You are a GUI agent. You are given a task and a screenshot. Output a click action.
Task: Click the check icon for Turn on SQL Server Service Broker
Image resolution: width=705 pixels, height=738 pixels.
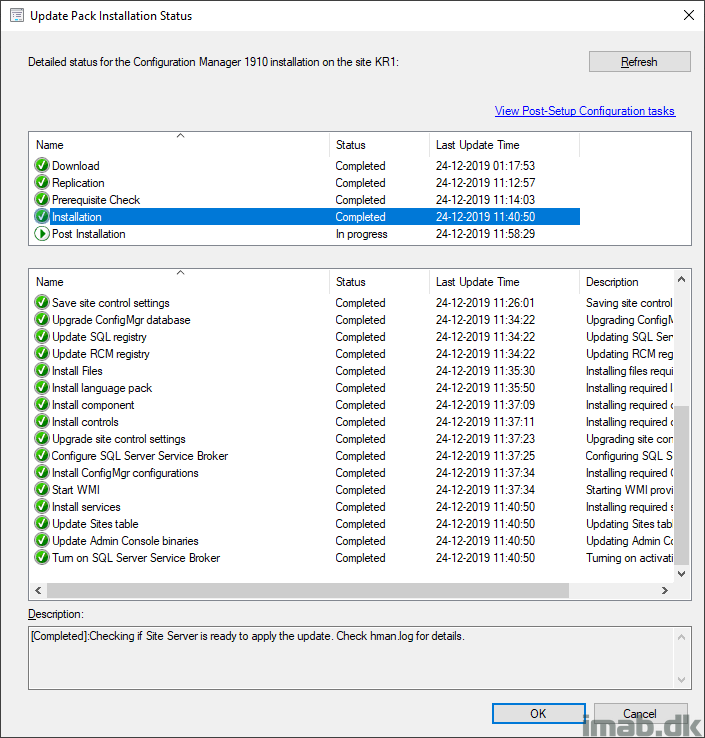coord(42,557)
